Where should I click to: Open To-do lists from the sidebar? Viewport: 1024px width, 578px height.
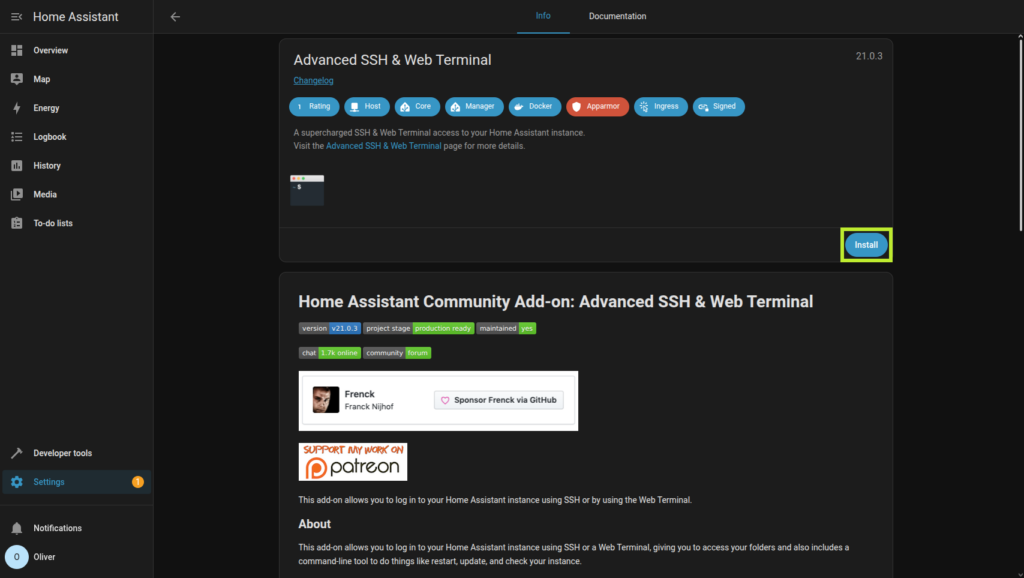click(x=77, y=223)
